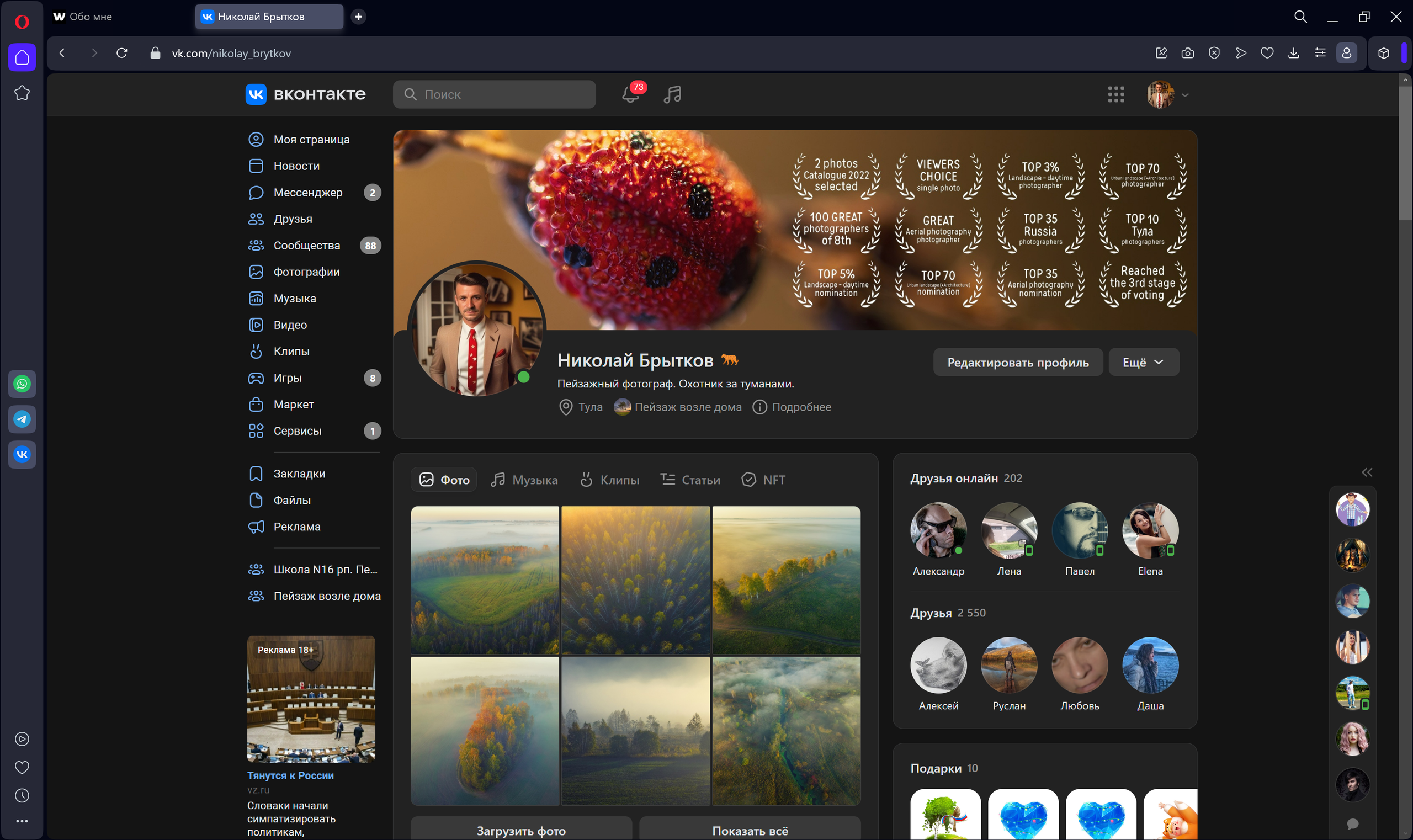This screenshot has height=840, width=1413.
Task: Toggle Opera ad blocker shield icon
Action: point(1214,53)
